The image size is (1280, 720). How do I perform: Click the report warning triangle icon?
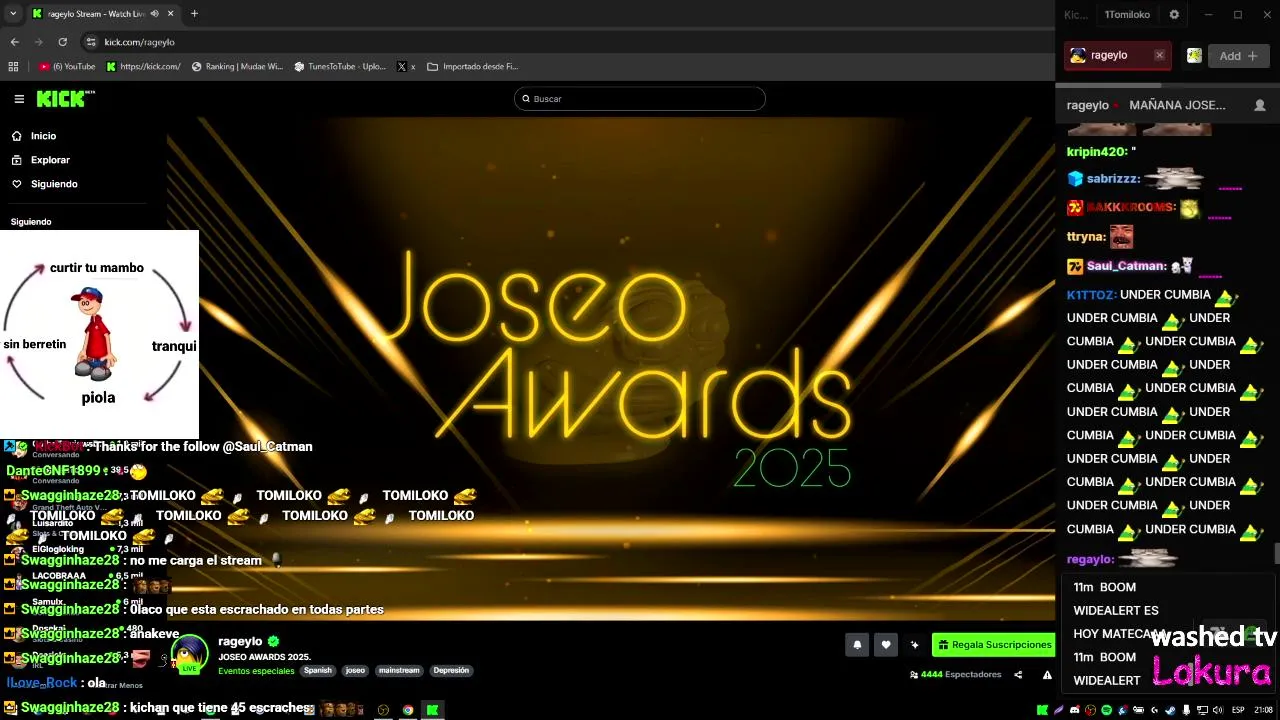pyautogui.click(x=1047, y=675)
